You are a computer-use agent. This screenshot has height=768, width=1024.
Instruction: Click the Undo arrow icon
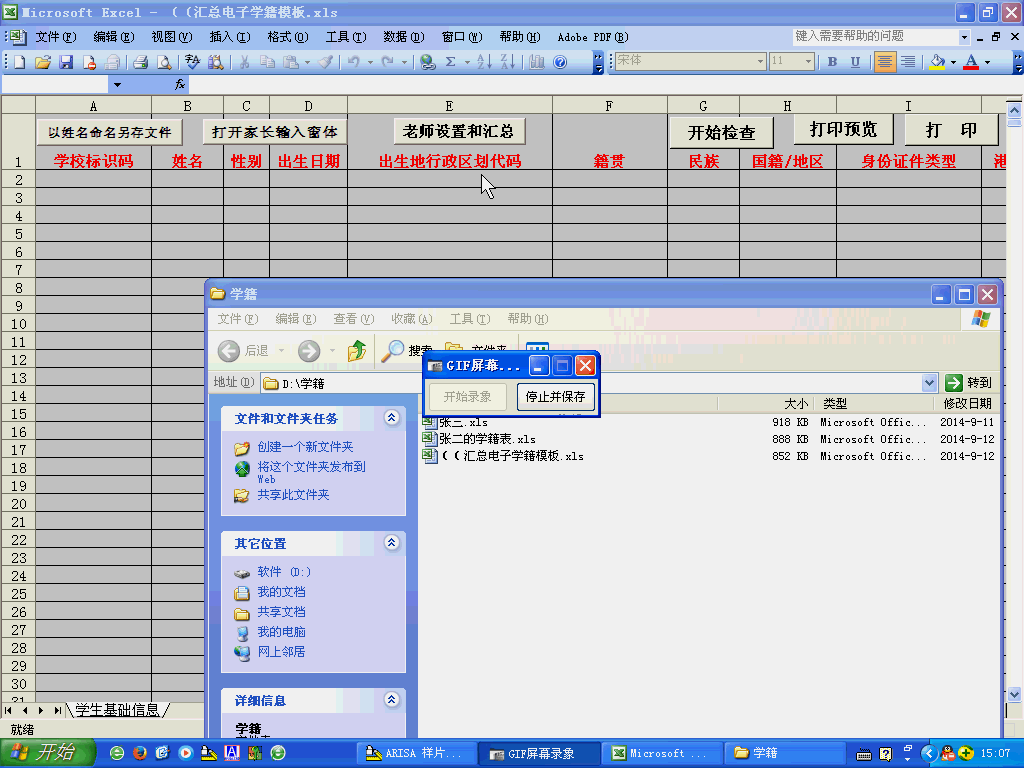pos(353,62)
